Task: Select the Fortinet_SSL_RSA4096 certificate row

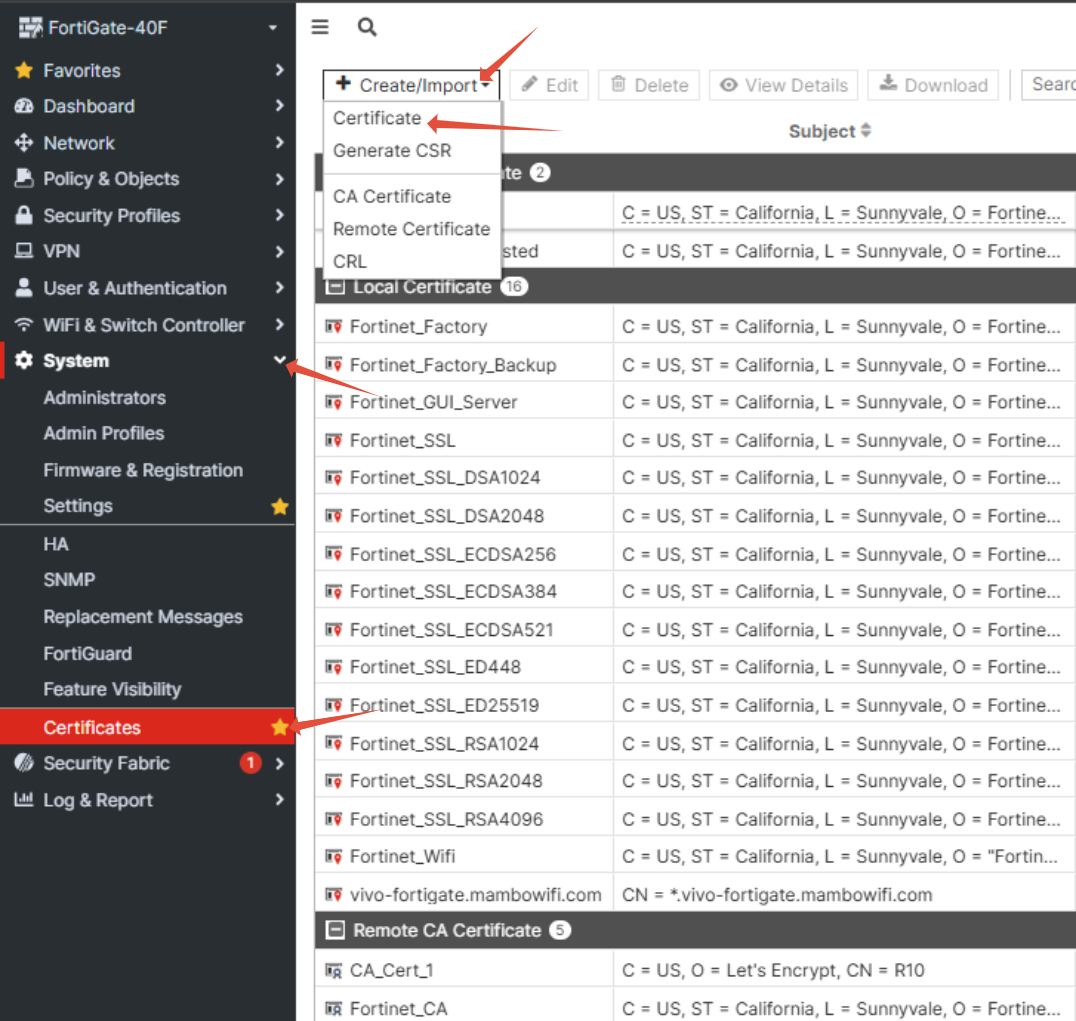Action: click(x=695, y=819)
